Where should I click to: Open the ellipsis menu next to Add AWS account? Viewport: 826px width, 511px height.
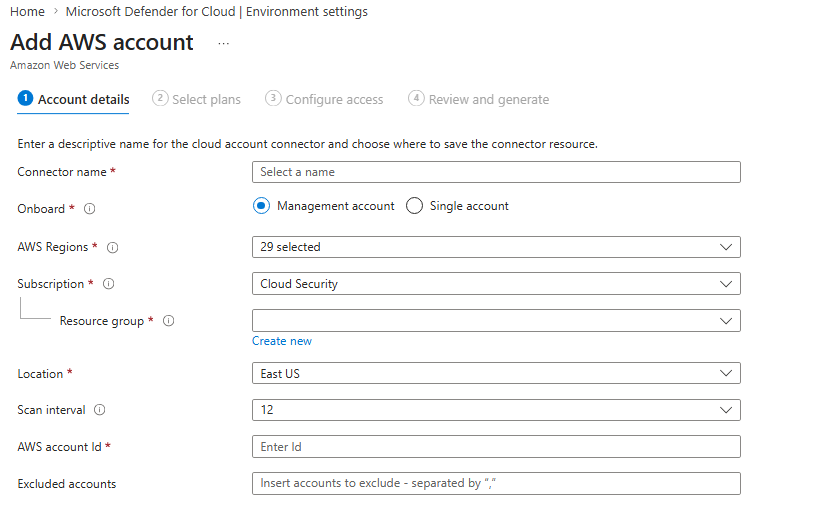[223, 44]
